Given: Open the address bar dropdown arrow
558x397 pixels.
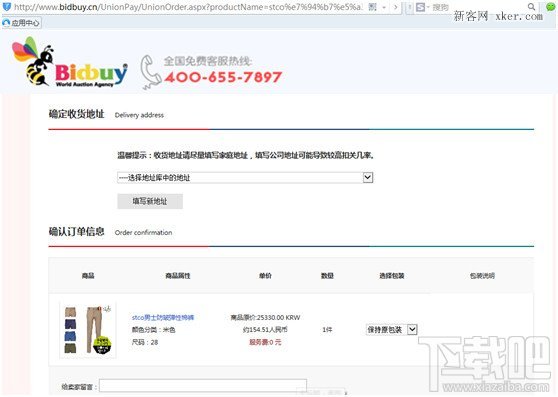Looking at the screenshot, I should pos(384,7).
